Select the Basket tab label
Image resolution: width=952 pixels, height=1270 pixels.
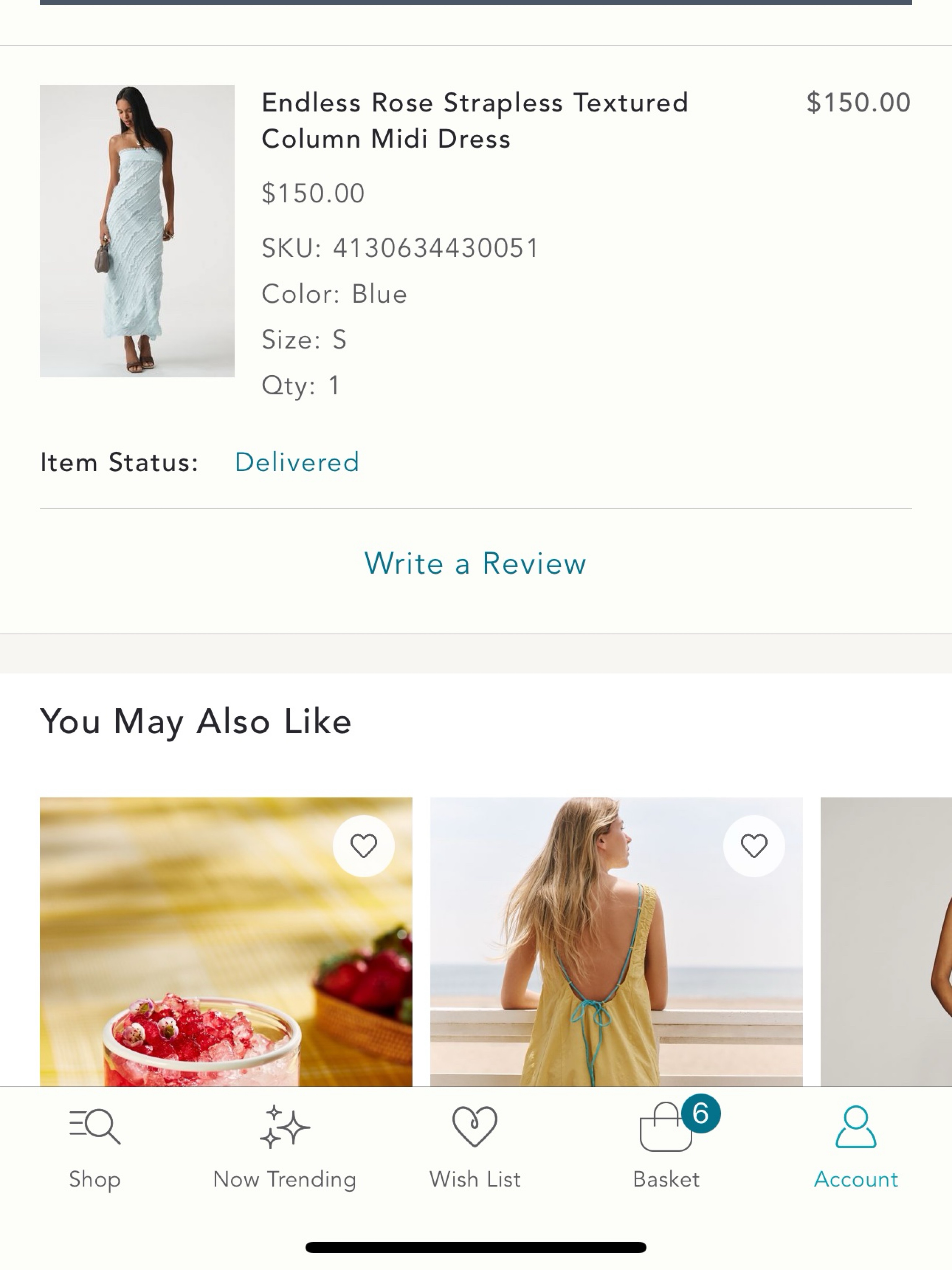(x=666, y=1179)
